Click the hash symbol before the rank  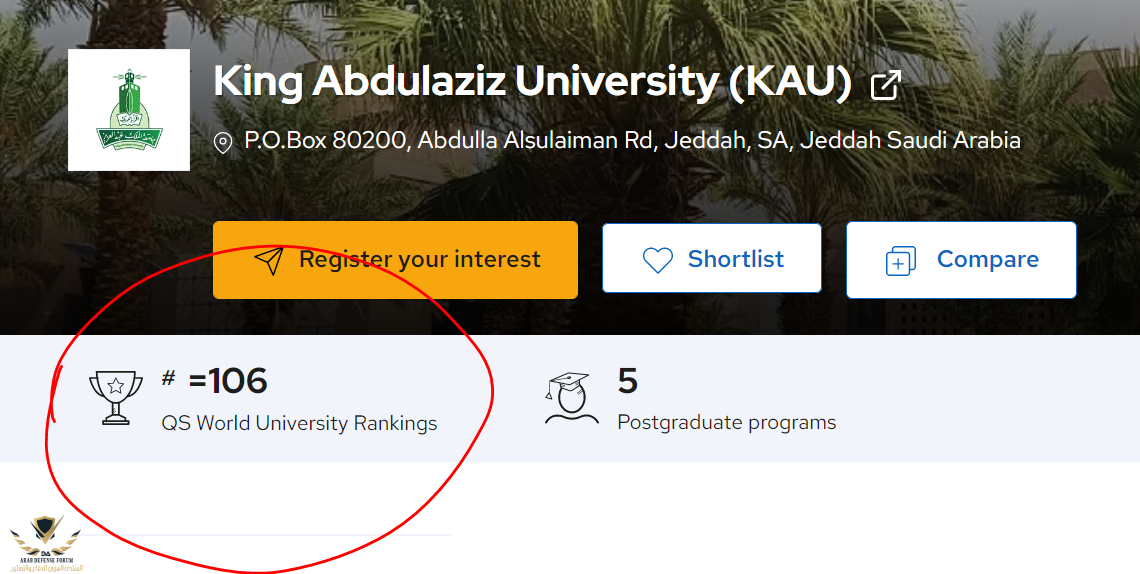[x=168, y=378]
